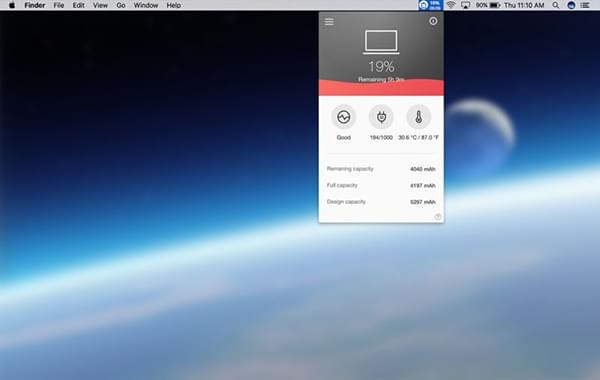The image size is (600, 380).
Task: Click the 30.6 °C / 87.0 °F temperature reading
Action: [418, 137]
